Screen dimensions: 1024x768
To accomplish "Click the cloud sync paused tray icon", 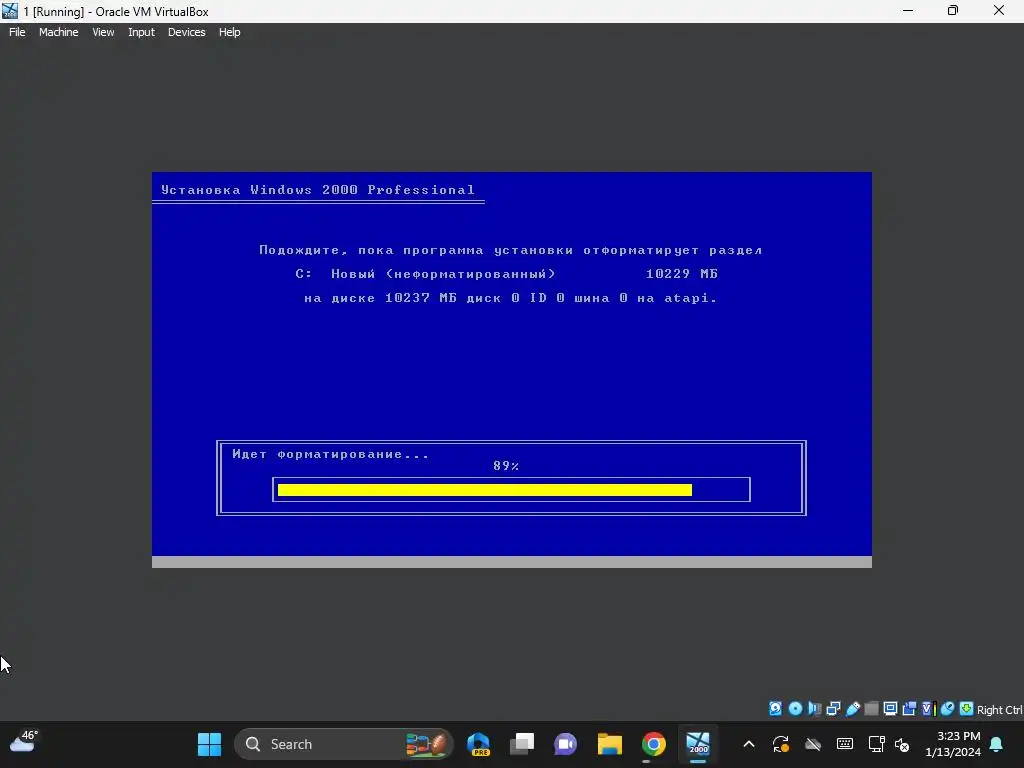I will point(812,744).
